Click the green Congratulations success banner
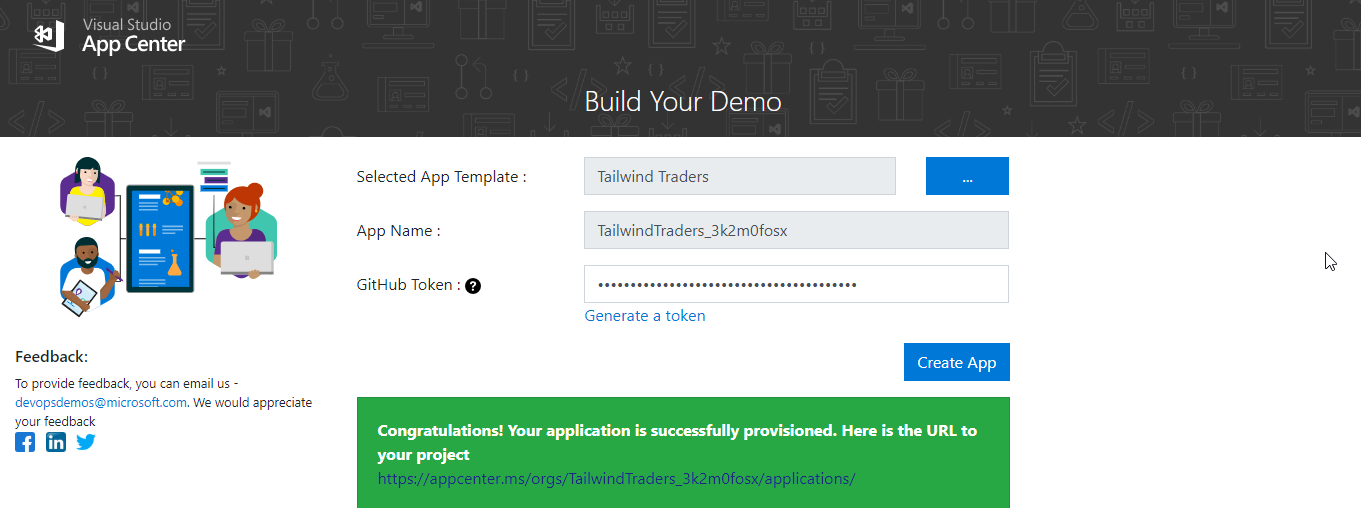 coord(683,453)
